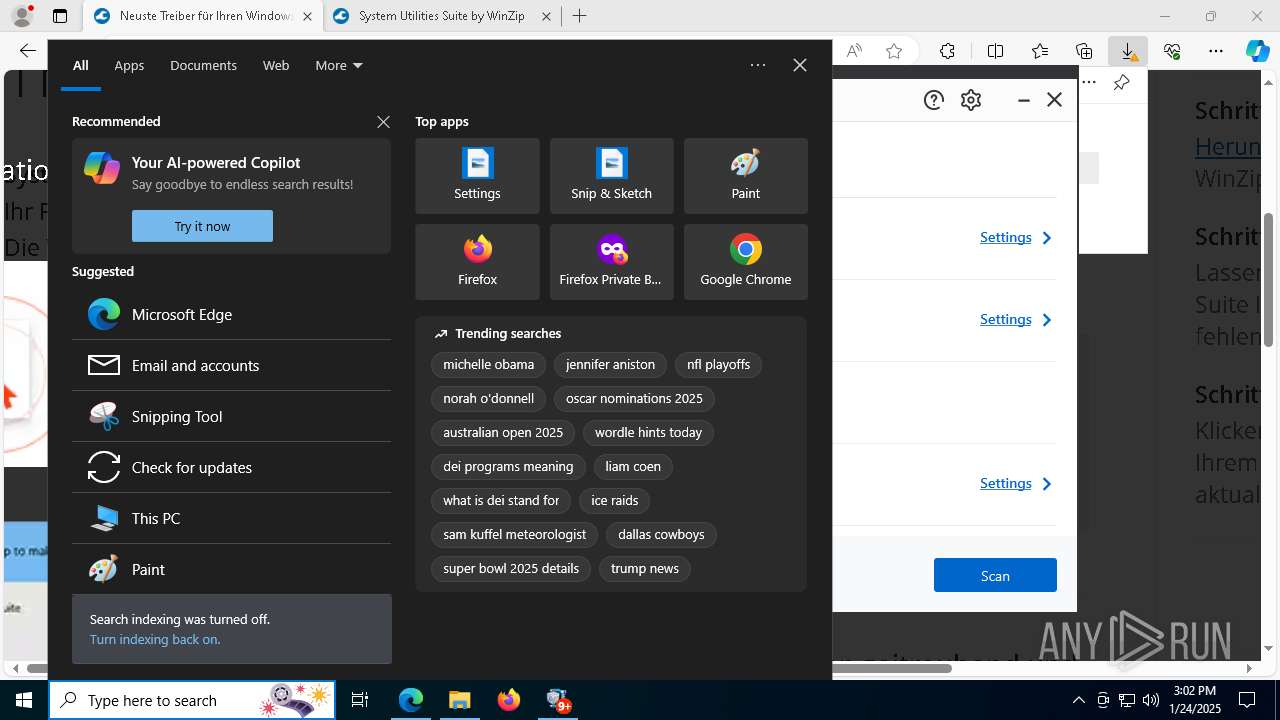Open the Browser essentials icon
The width and height of the screenshot is (1280, 720).
pos(1172,51)
